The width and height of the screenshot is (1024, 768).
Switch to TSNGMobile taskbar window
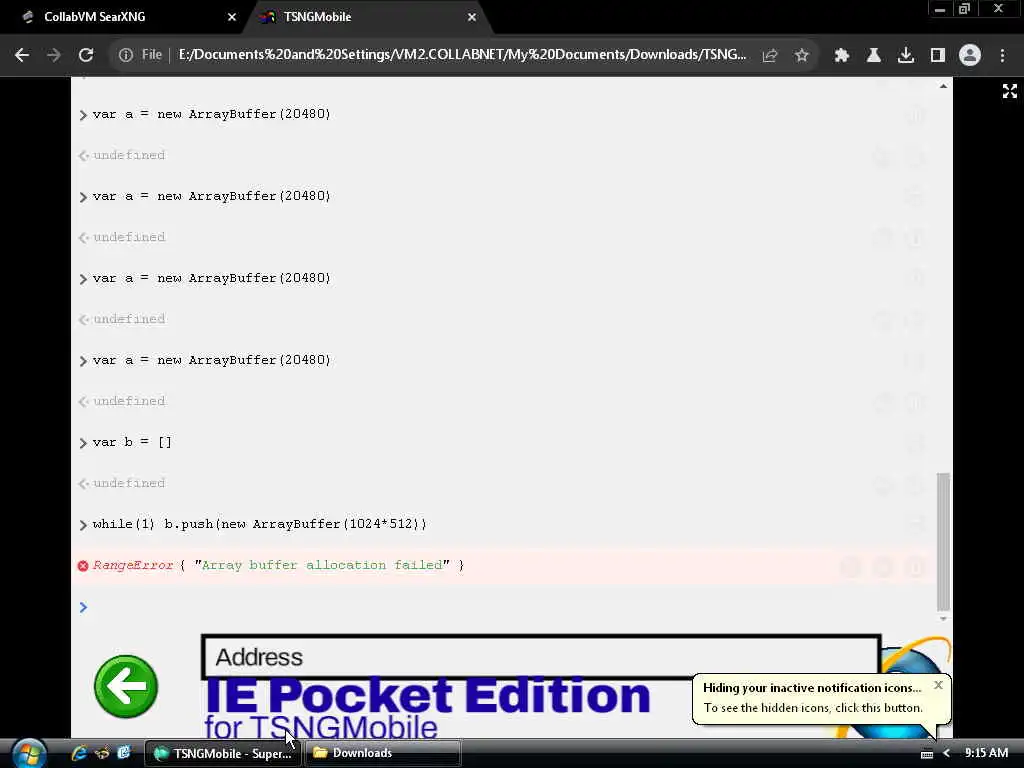[223, 753]
